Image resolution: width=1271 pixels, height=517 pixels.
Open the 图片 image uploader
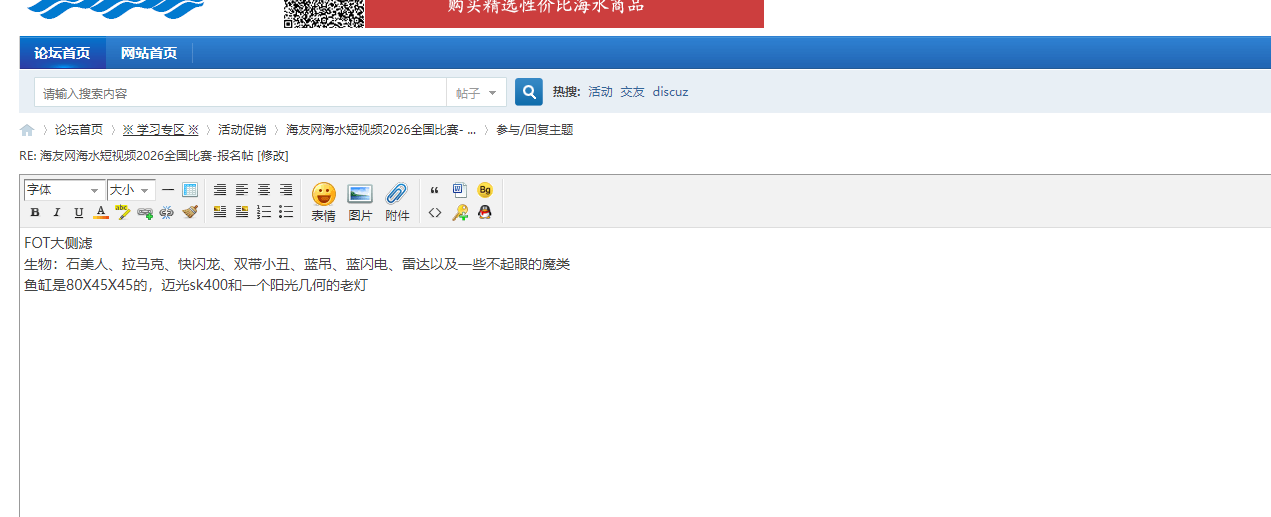tap(360, 202)
